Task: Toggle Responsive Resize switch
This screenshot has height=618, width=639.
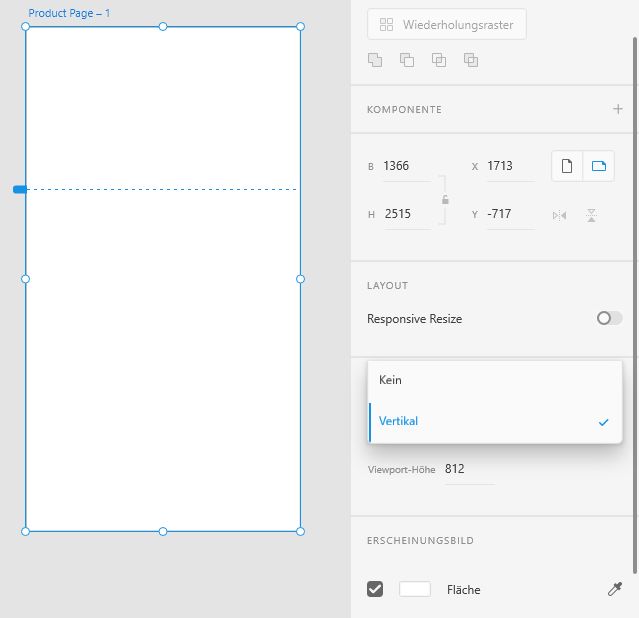Action: (609, 318)
